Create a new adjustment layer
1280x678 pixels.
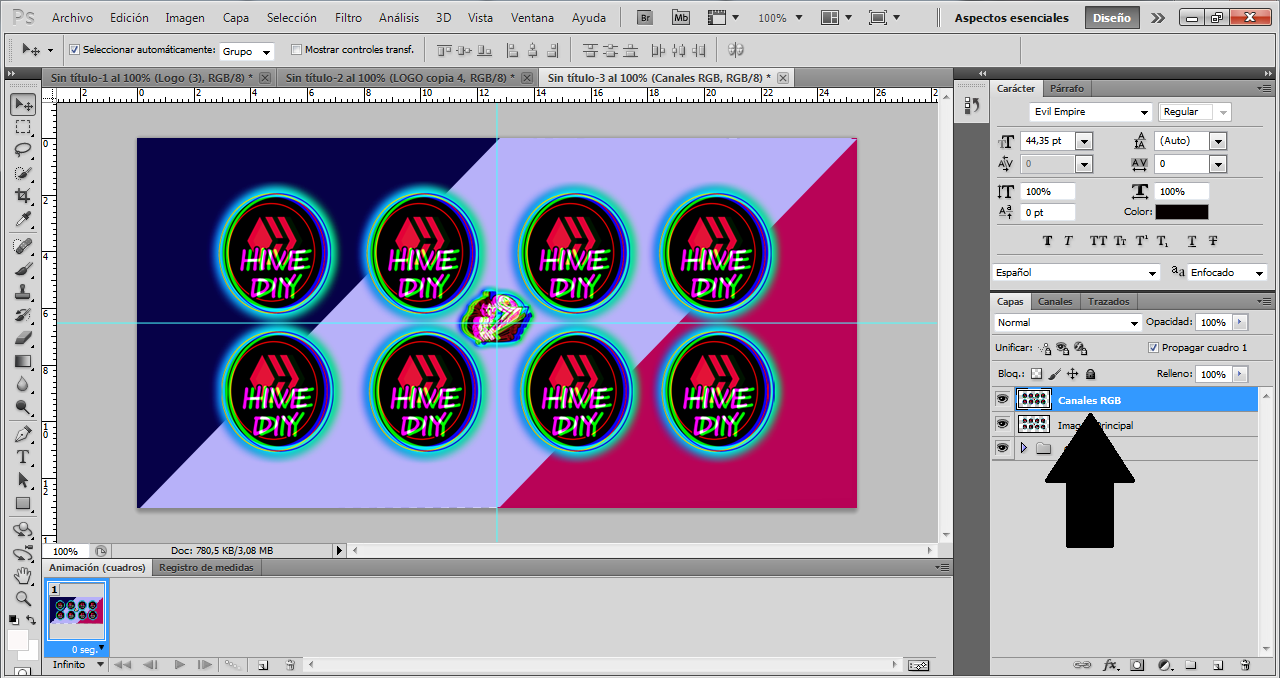(1164, 665)
